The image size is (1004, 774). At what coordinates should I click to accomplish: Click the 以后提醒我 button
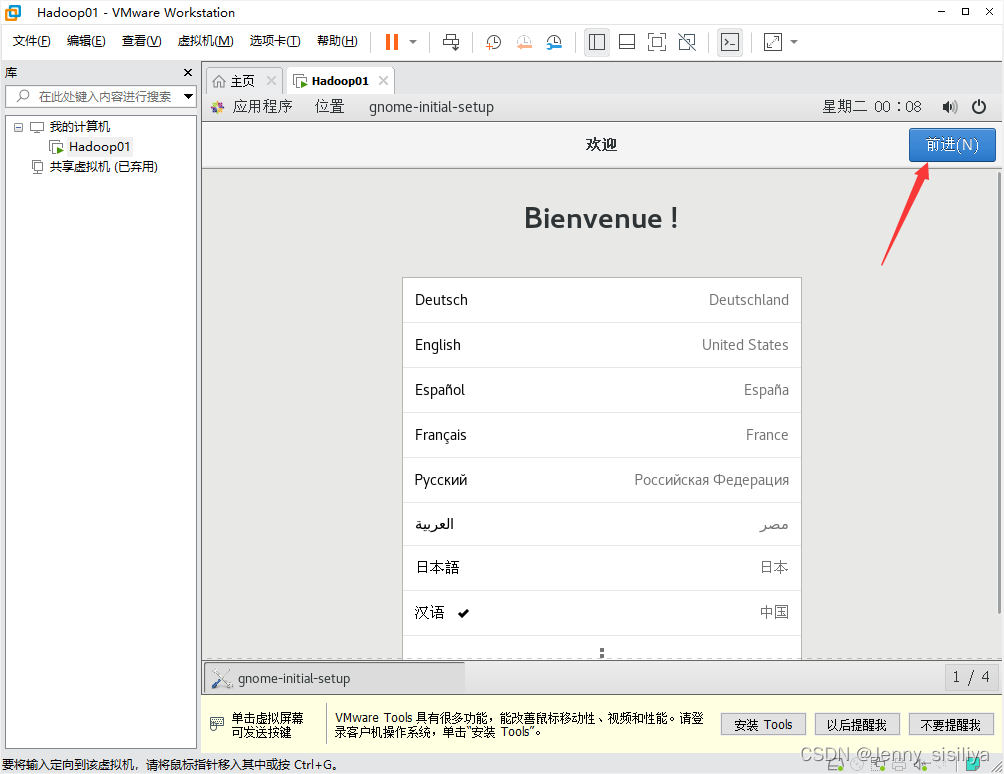[857, 725]
